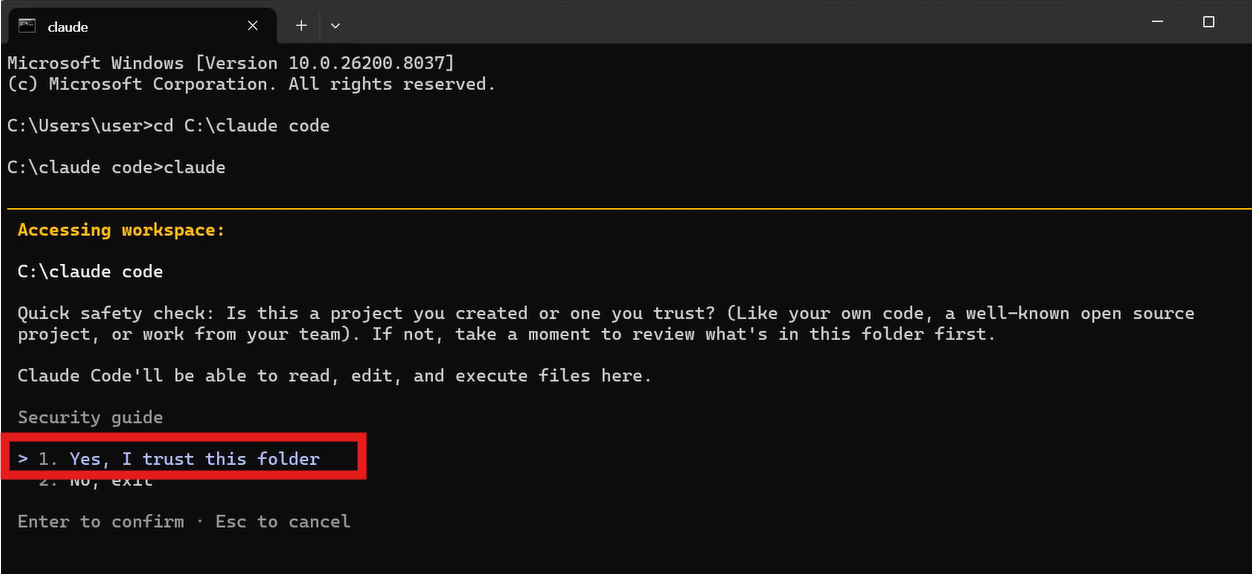The height and width of the screenshot is (574, 1252).
Task: Click the selection arrow before option 1
Action: (23, 459)
